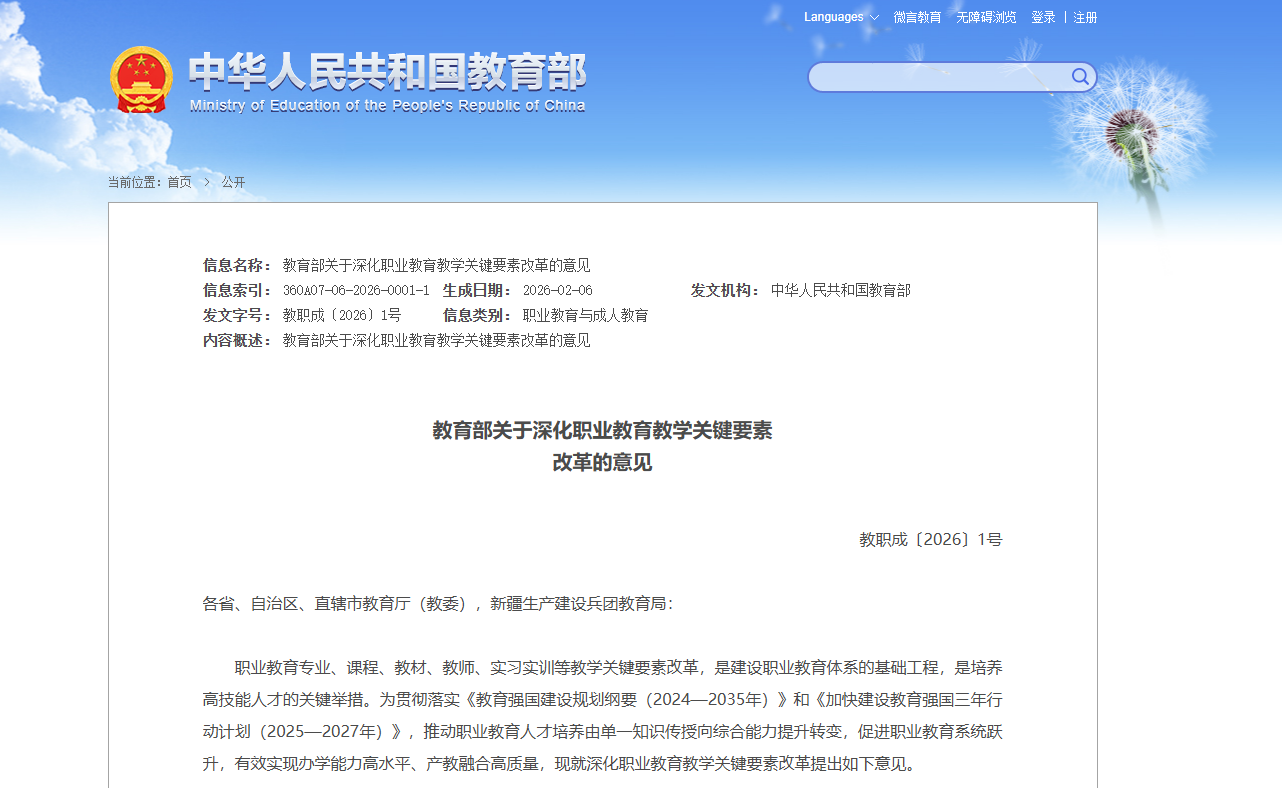
Task: Click the right-aligned 教职成〔2026〕1号 document number
Action: [930, 540]
